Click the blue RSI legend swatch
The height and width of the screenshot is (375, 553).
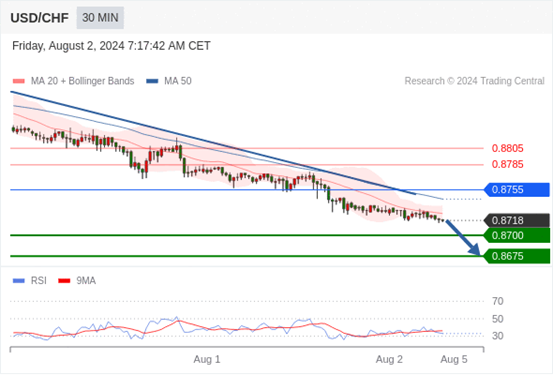click(x=19, y=281)
